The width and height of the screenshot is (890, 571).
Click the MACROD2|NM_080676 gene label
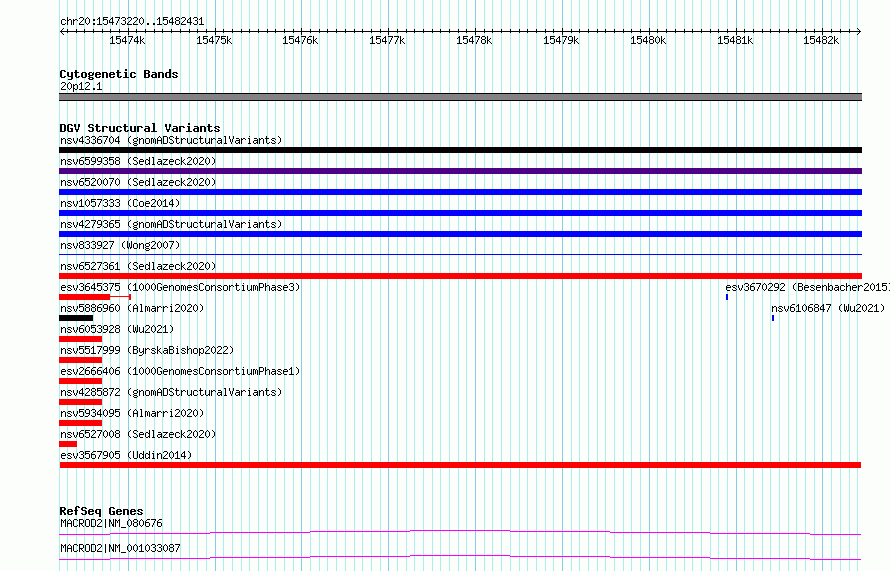pos(111,523)
